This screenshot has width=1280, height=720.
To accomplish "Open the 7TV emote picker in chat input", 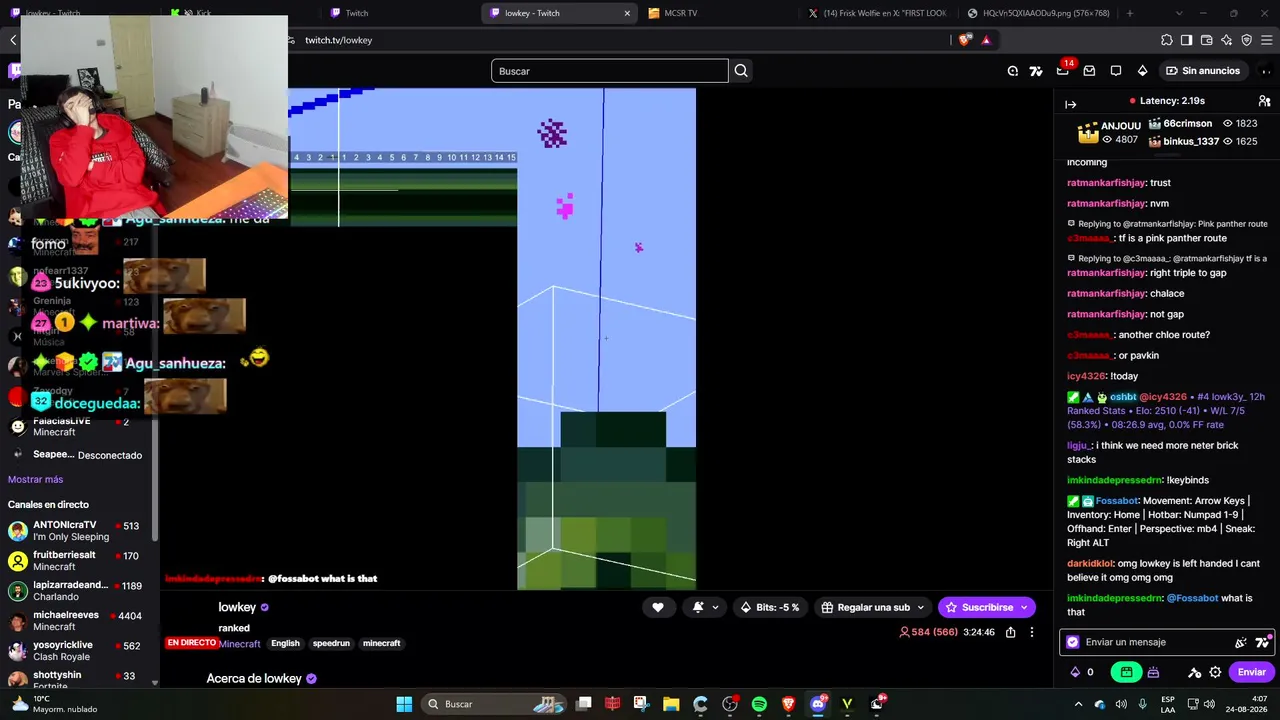I will [1262, 642].
